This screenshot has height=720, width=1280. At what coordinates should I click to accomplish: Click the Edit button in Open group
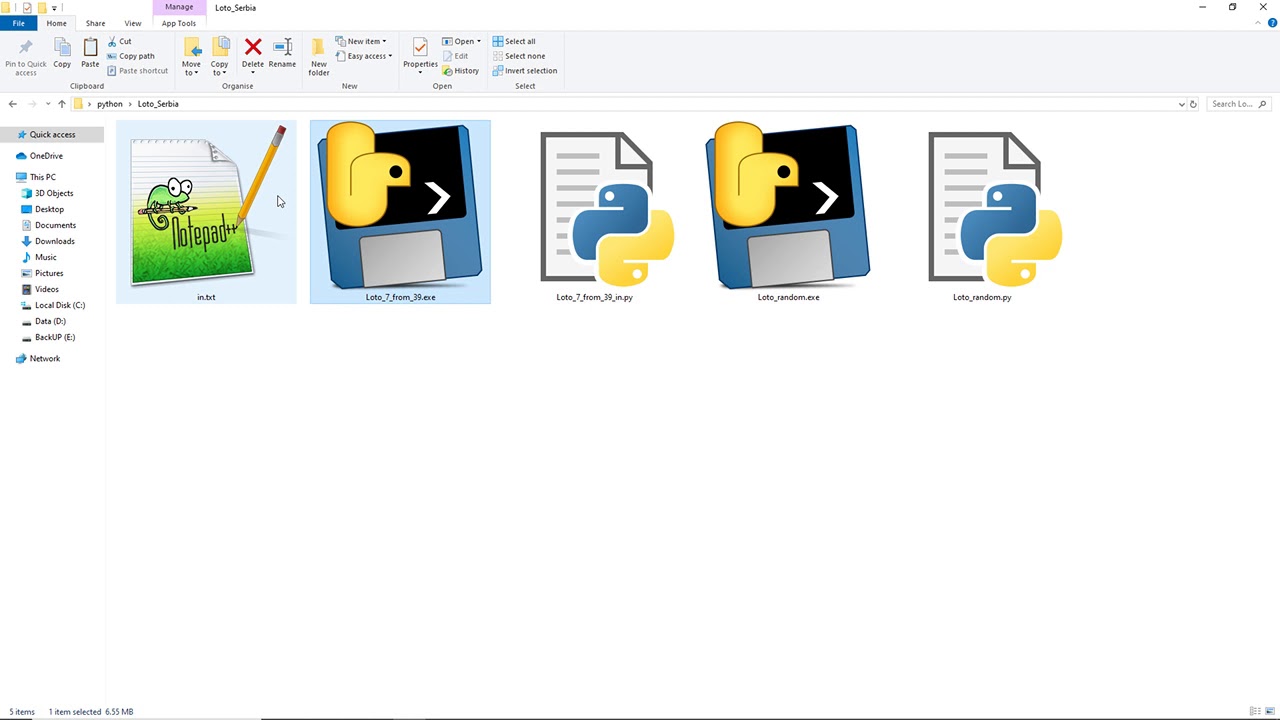pos(455,56)
